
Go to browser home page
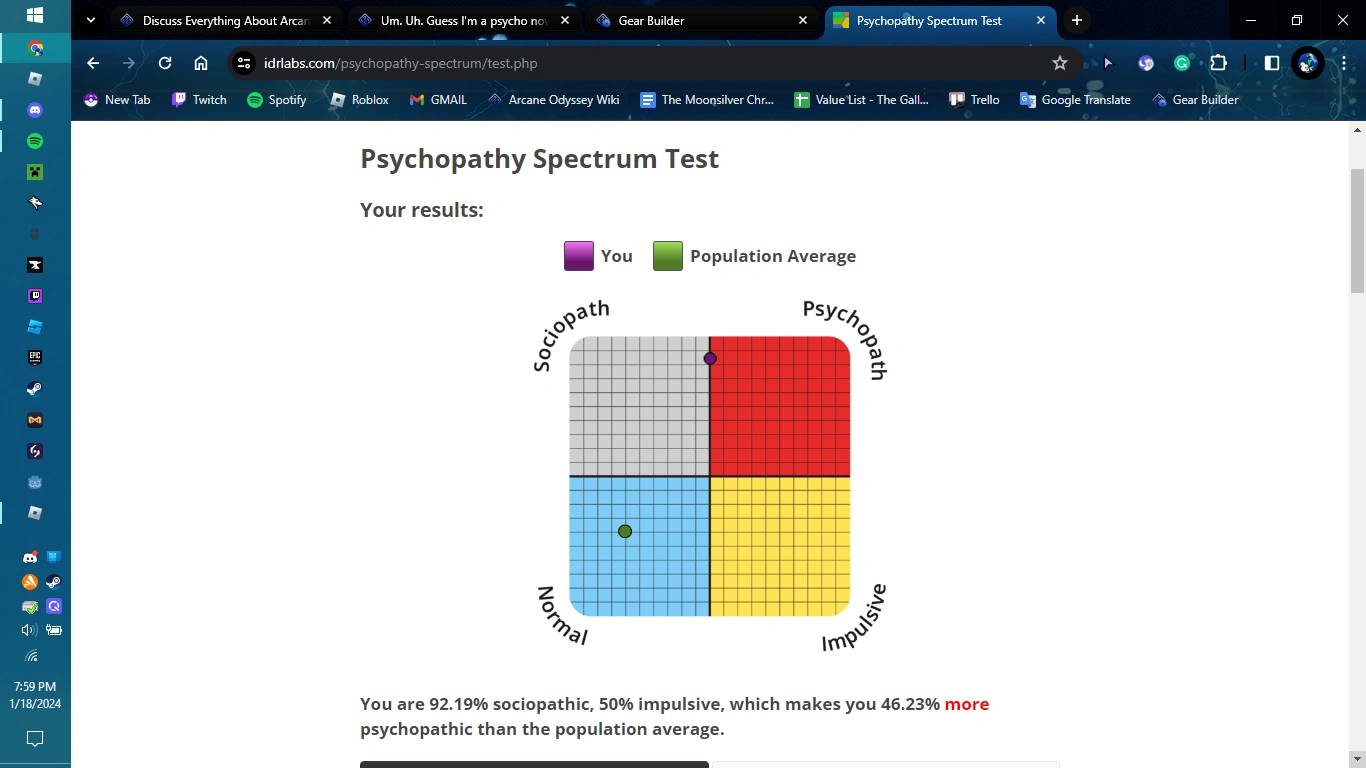point(201,63)
